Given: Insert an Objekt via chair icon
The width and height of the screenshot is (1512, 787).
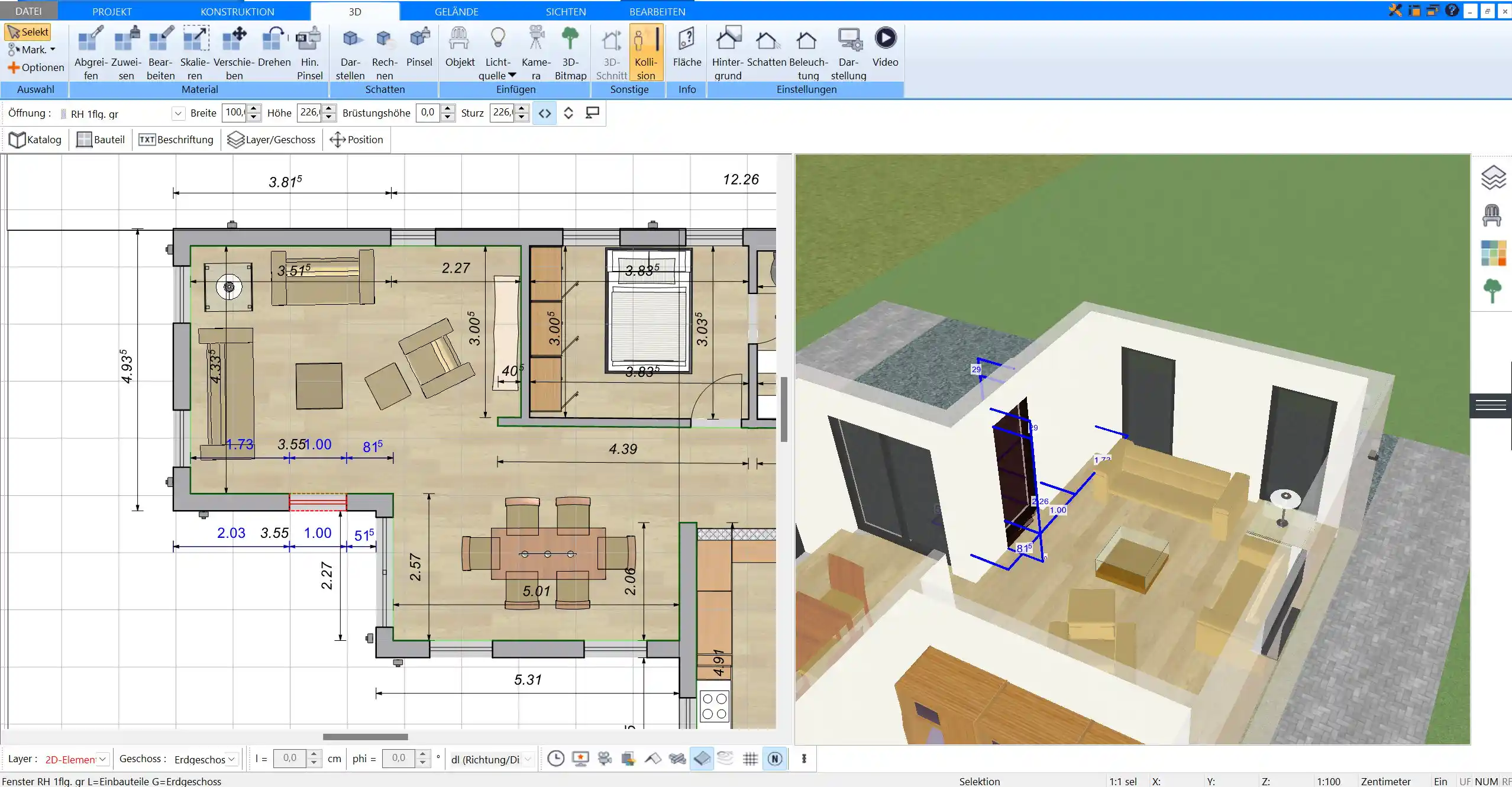Looking at the screenshot, I should click(460, 47).
